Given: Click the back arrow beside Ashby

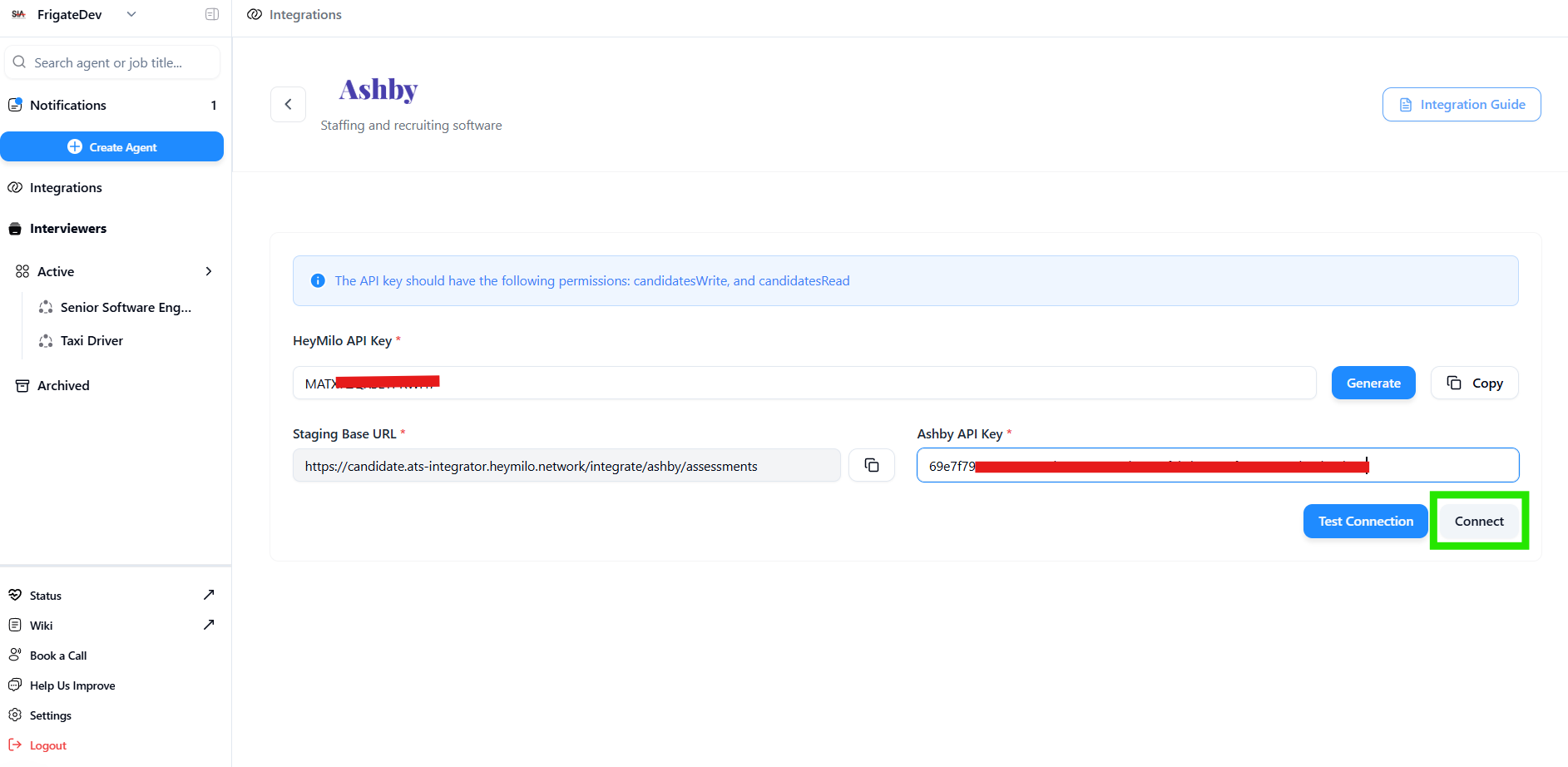Looking at the screenshot, I should (x=288, y=105).
